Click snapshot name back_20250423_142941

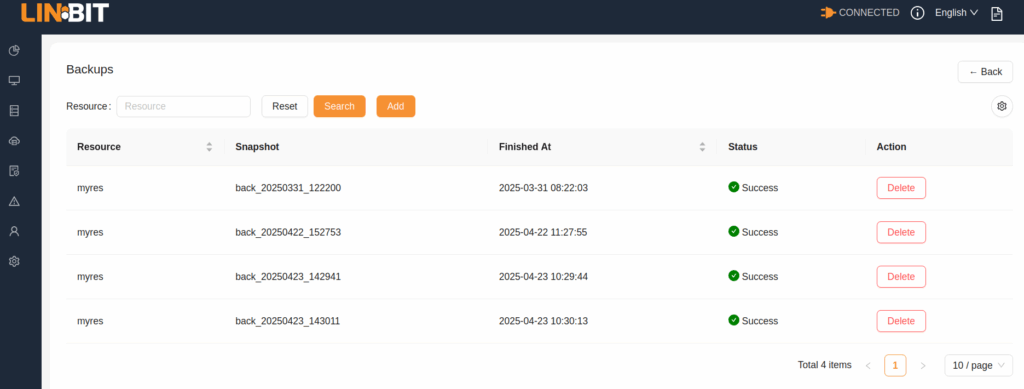click(x=288, y=277)
